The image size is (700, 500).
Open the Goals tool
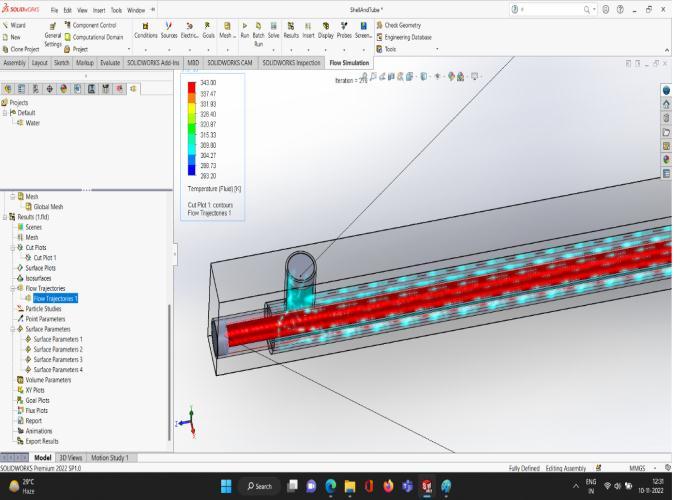coord(208,30)
